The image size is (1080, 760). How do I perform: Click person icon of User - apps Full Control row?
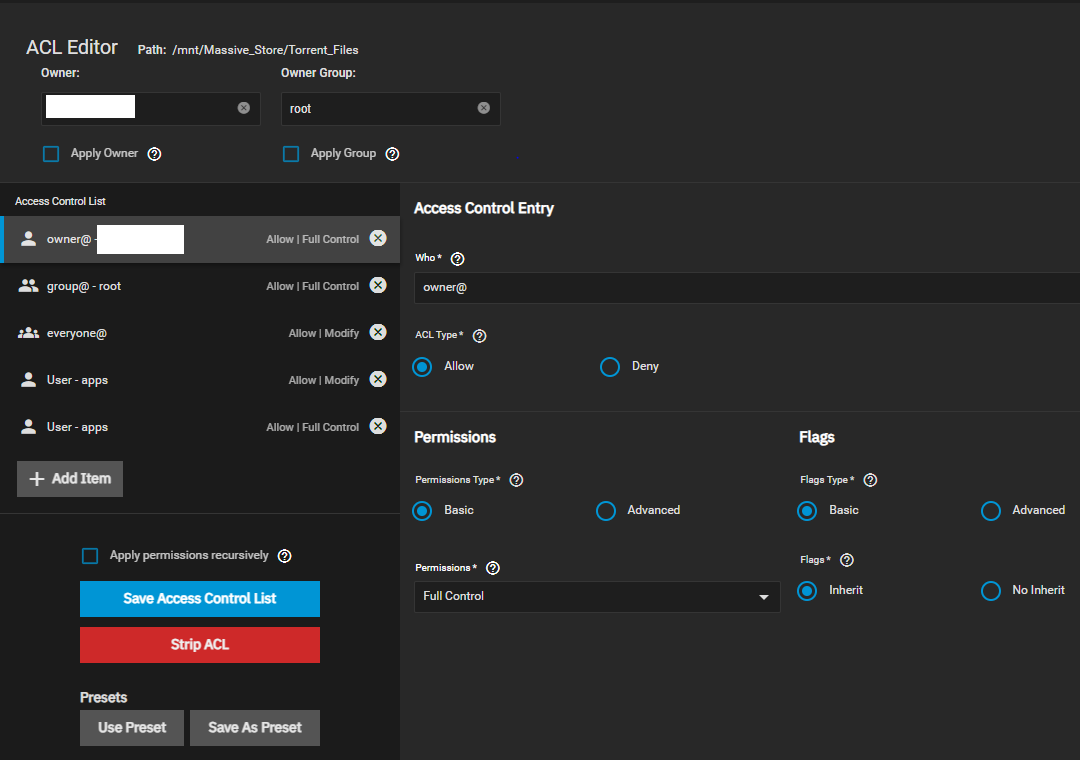click(28, 427)
